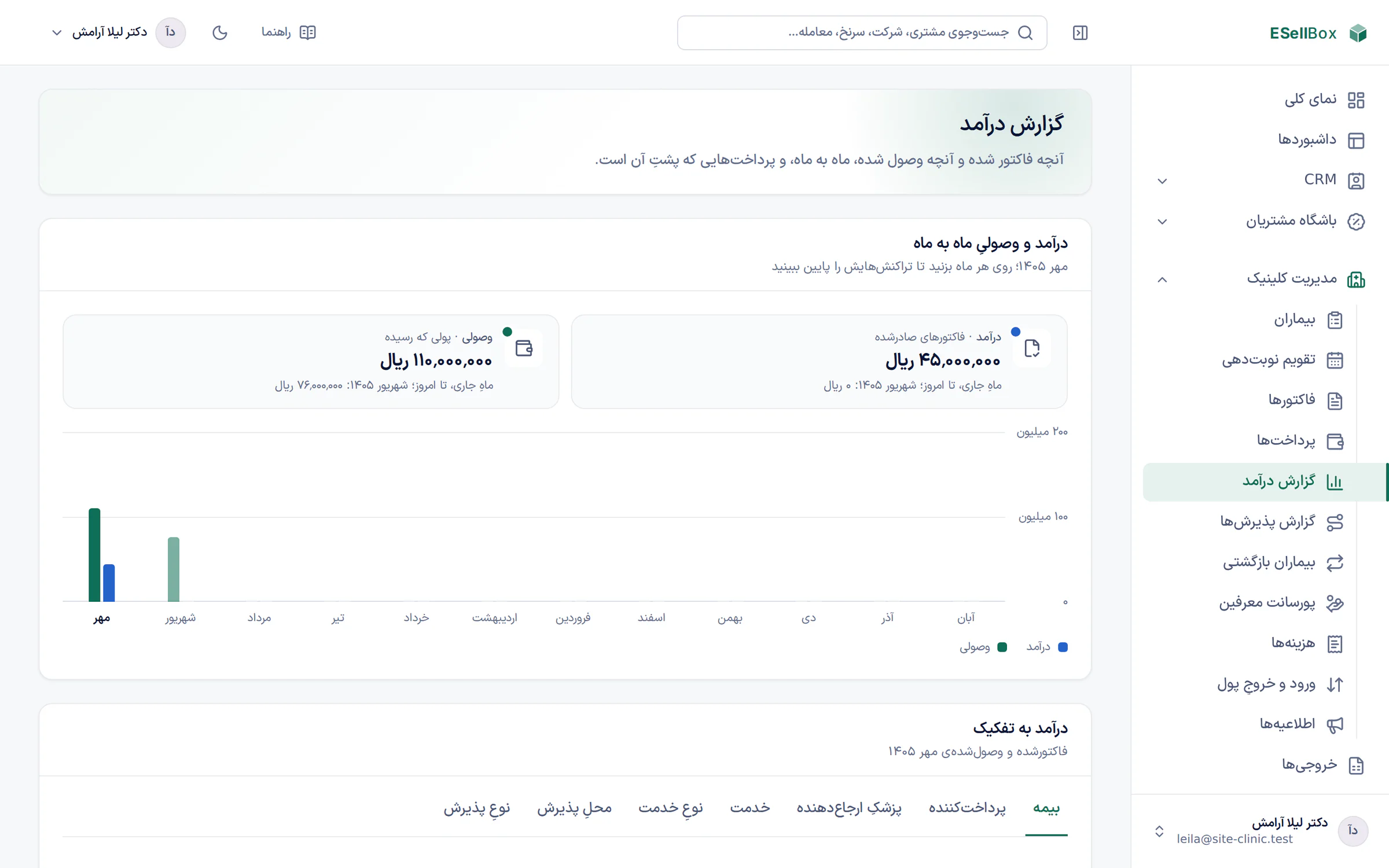Toggle dark mode with the moon icon
The width and height of the screenshot is (1389, 868).
[220, 32]
